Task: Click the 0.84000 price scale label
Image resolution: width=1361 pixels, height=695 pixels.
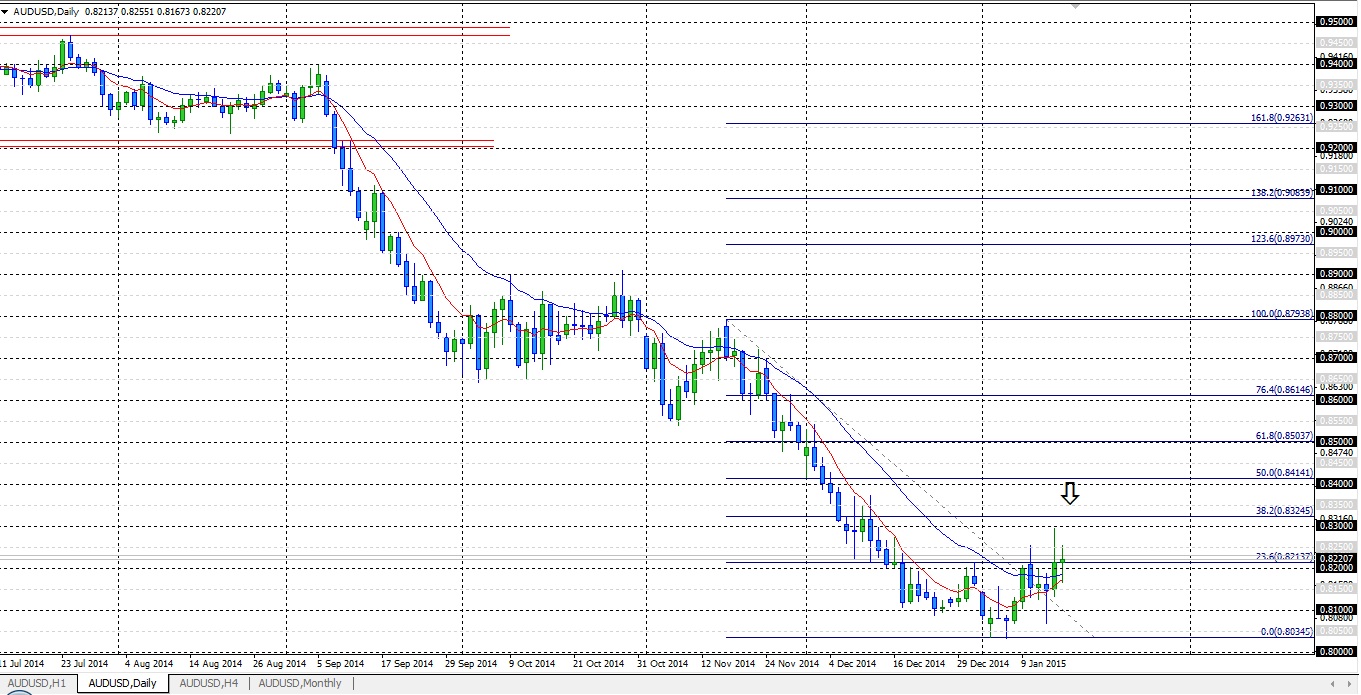Action: (x=1337, y=483)
